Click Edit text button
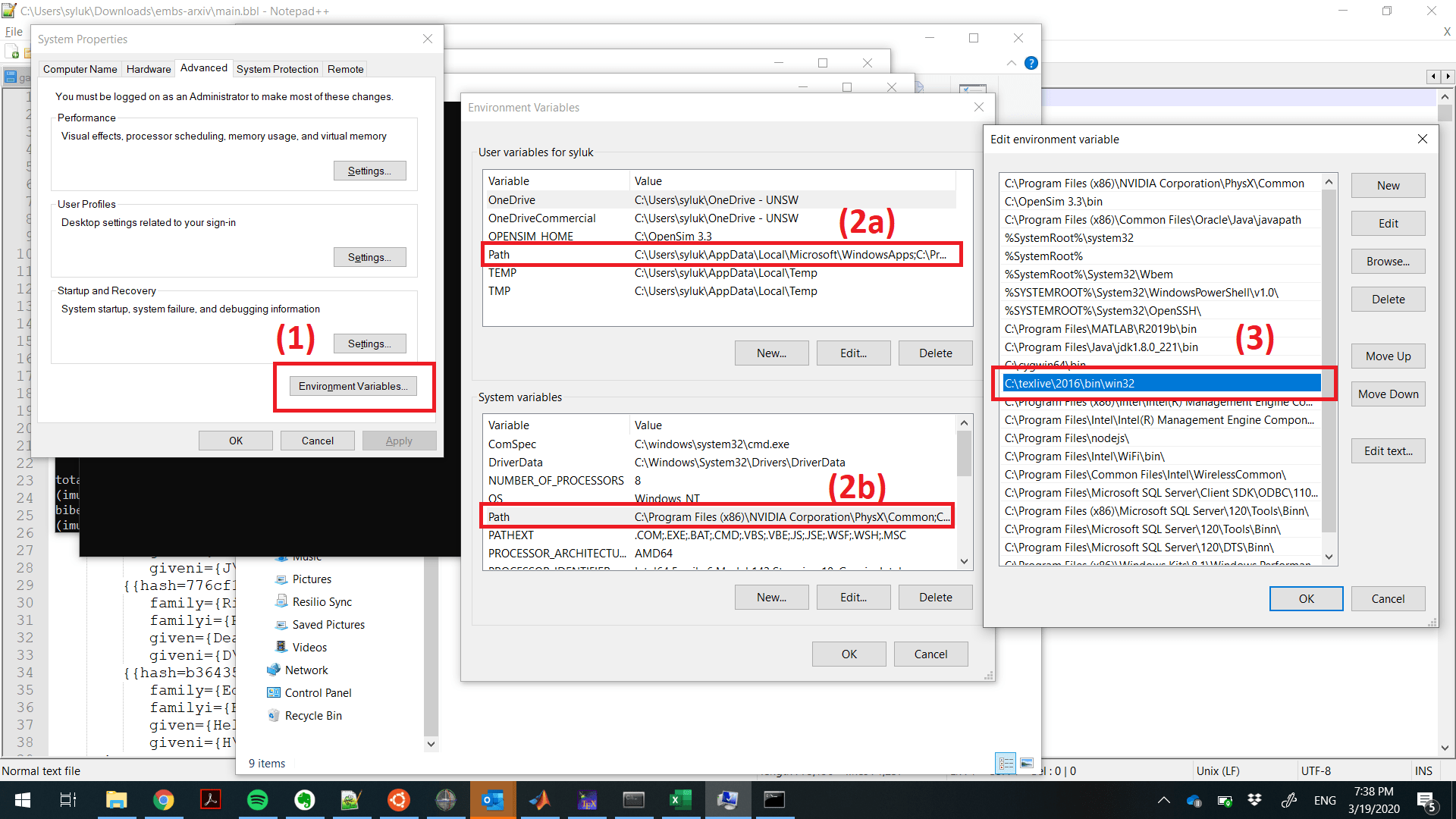 pyautogui.click(x=1388, y=451)
